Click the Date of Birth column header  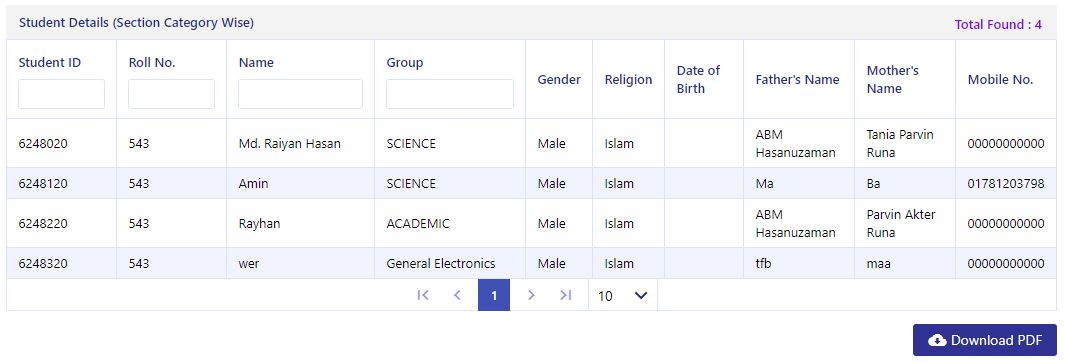click(x=698, y=80)
